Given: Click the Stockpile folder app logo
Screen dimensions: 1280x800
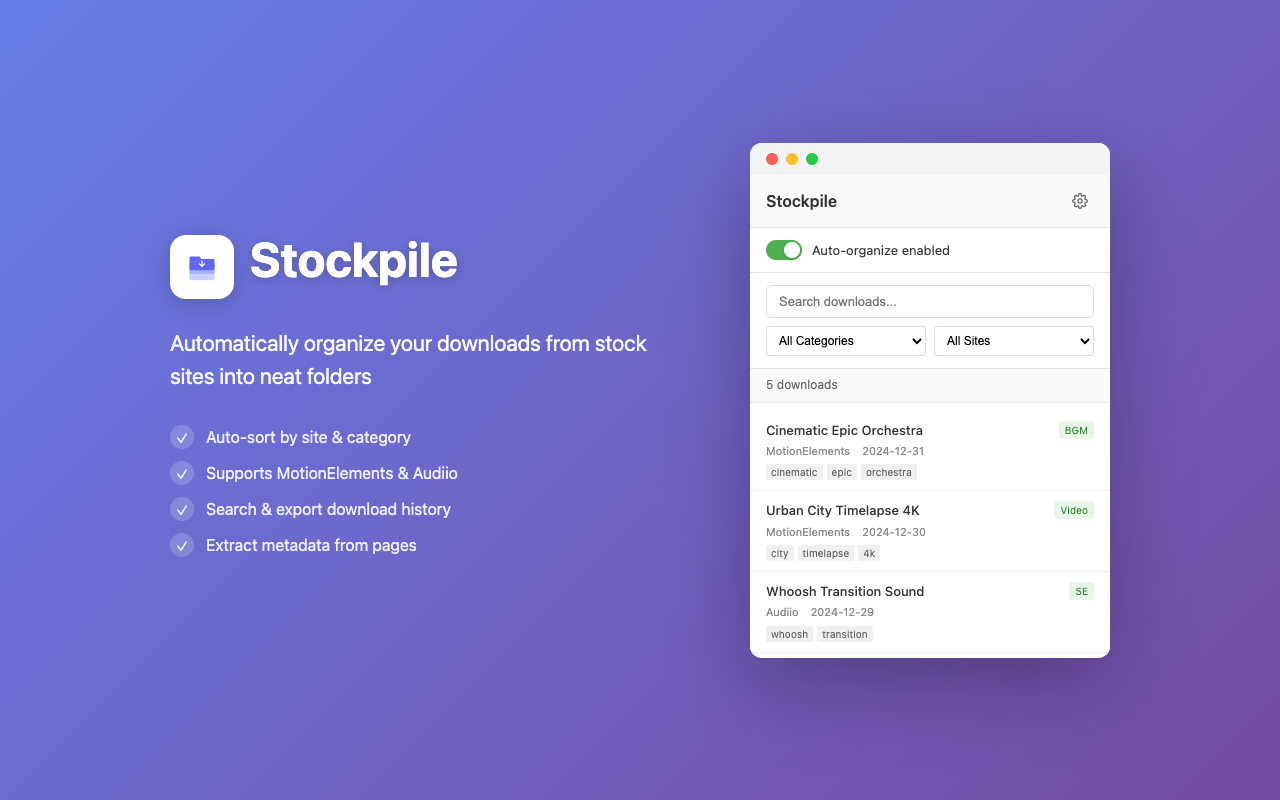Looking at the screenshot, I should coord(202,267).
